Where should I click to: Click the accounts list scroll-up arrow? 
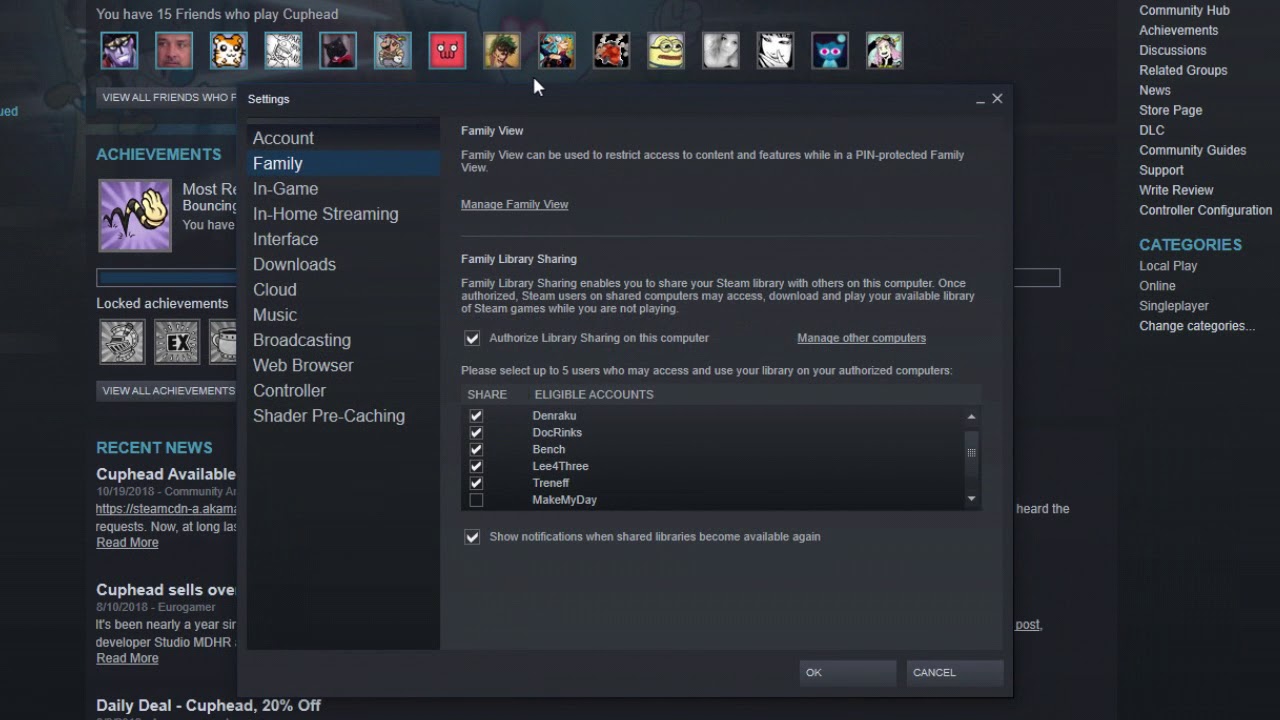[971, 416]
